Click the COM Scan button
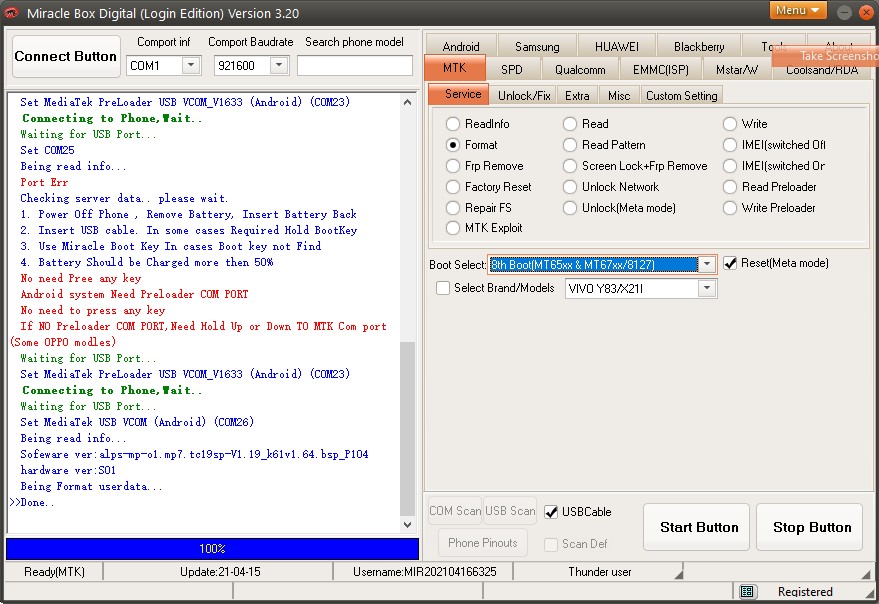879x604 pixels. click(455, 510)
